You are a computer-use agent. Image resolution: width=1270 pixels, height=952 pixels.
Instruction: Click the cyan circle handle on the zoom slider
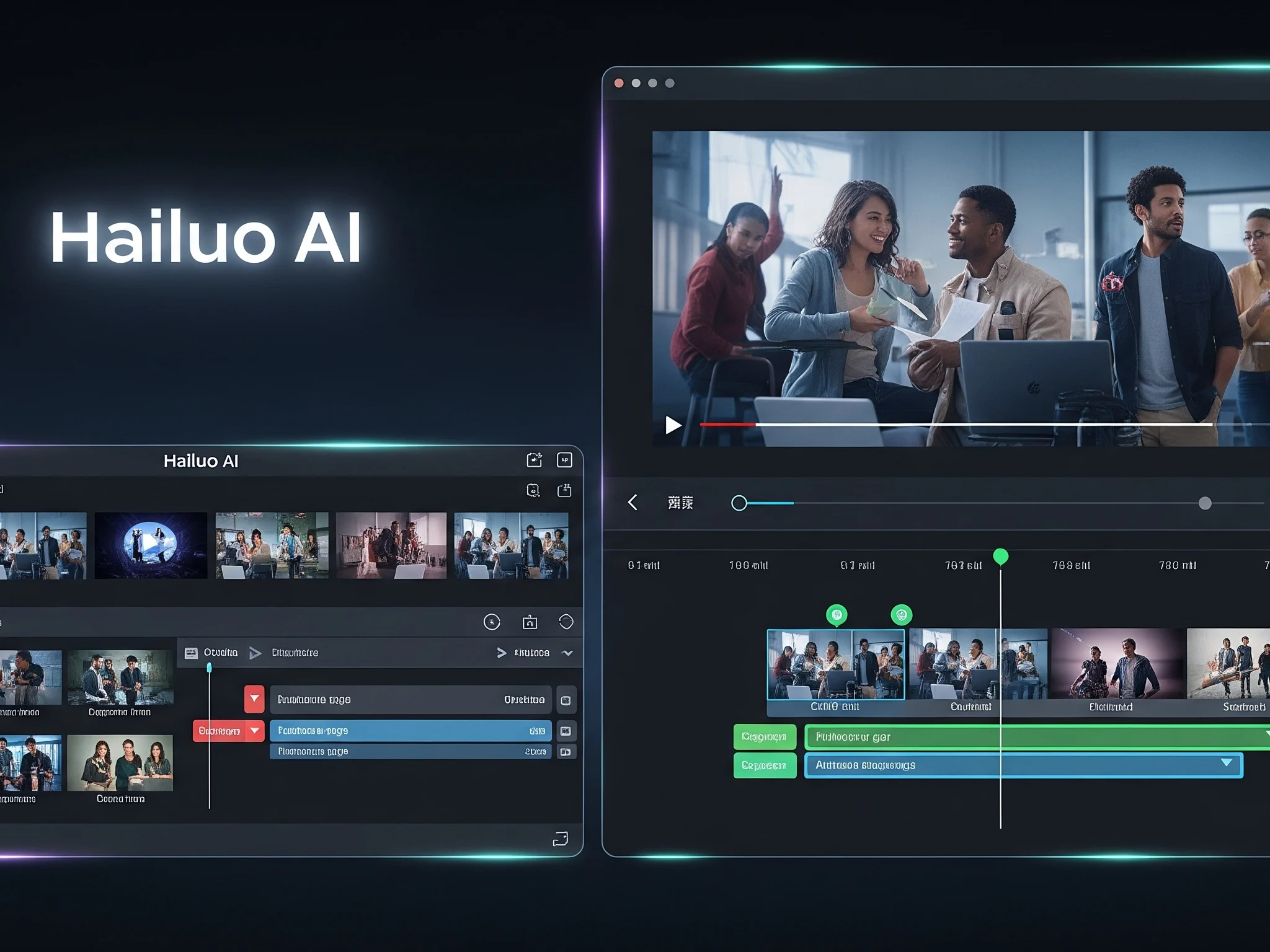click(x=739, y=503)
